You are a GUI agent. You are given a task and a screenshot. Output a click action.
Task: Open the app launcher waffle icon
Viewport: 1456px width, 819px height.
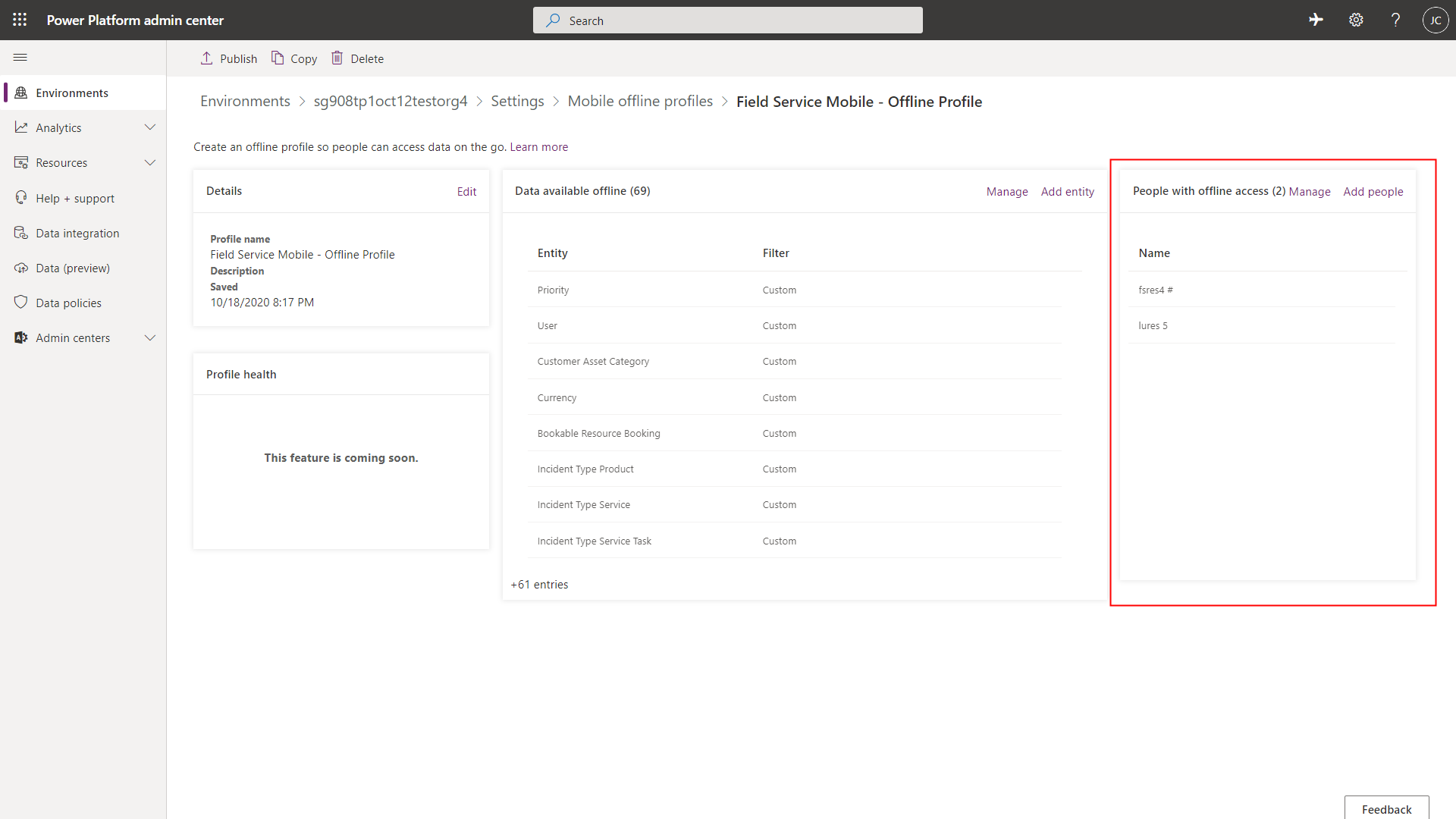(20, 20)
